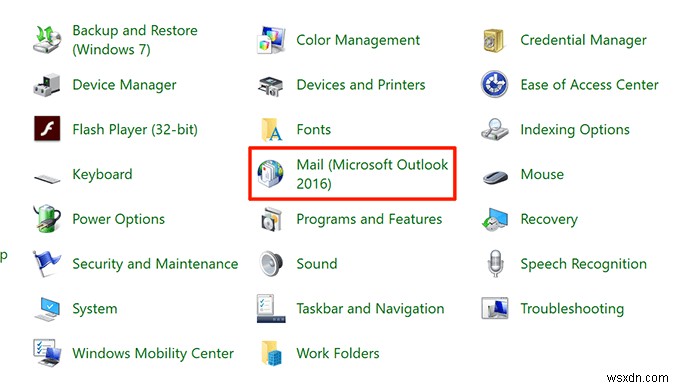Click the Programs and Features icon
This screenshot has height=388, width=680.
[271, 219]
